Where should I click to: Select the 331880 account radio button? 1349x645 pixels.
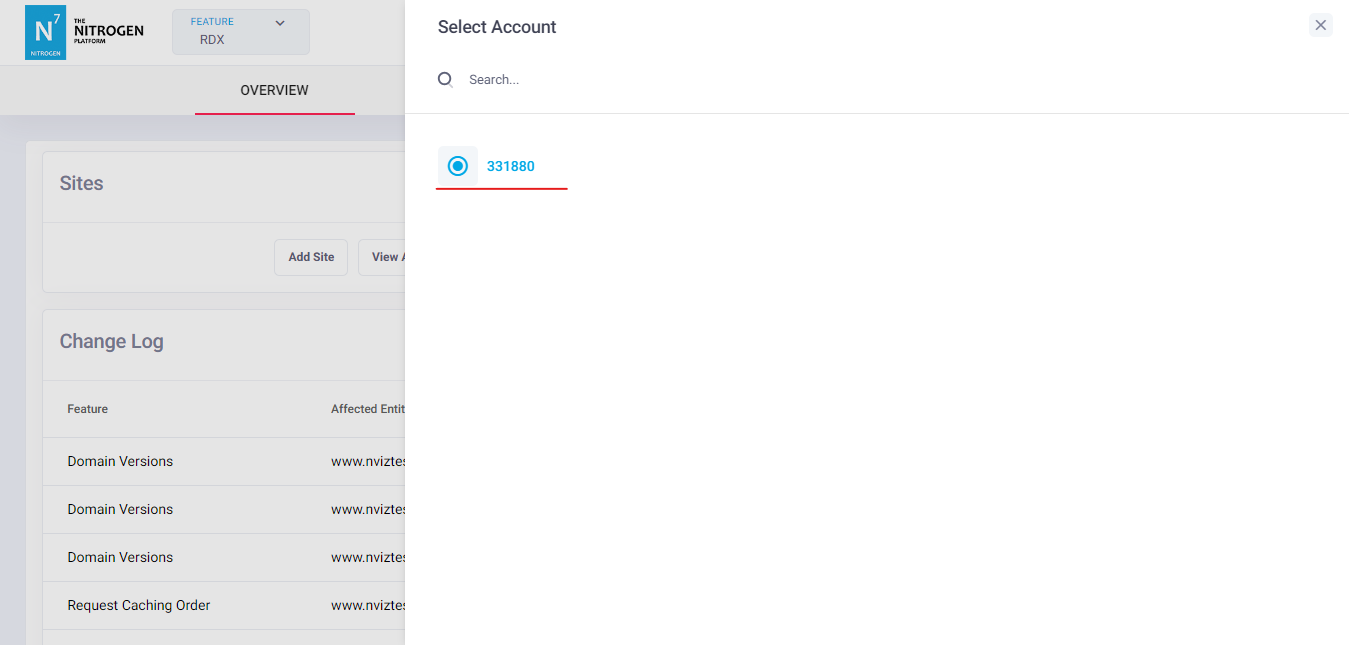click(x=458, y=166)
